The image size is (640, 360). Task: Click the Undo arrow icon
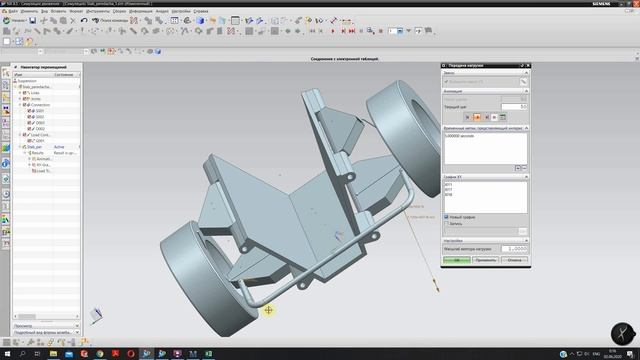(x=84, y=20)
